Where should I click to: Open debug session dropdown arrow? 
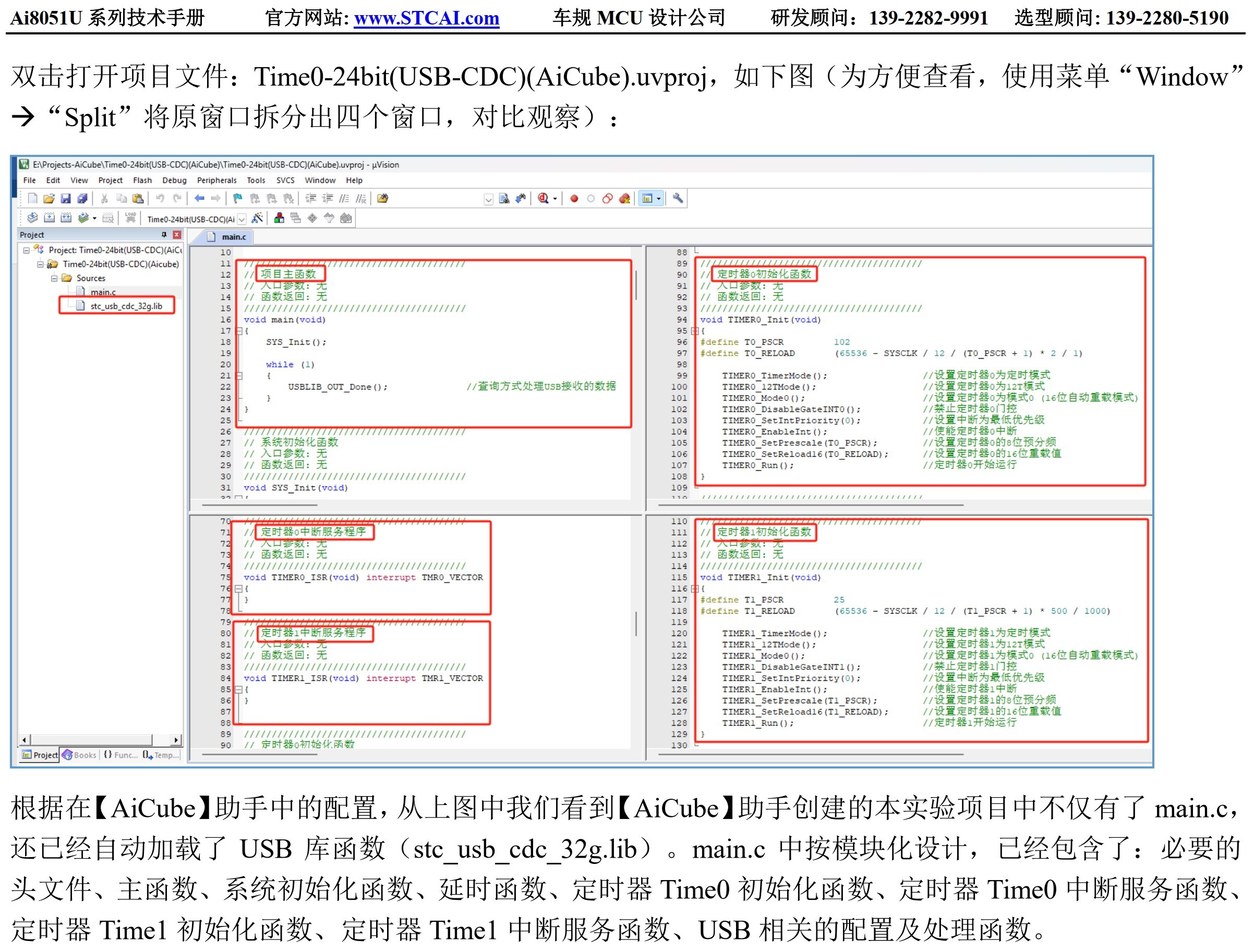coord(555,199)
